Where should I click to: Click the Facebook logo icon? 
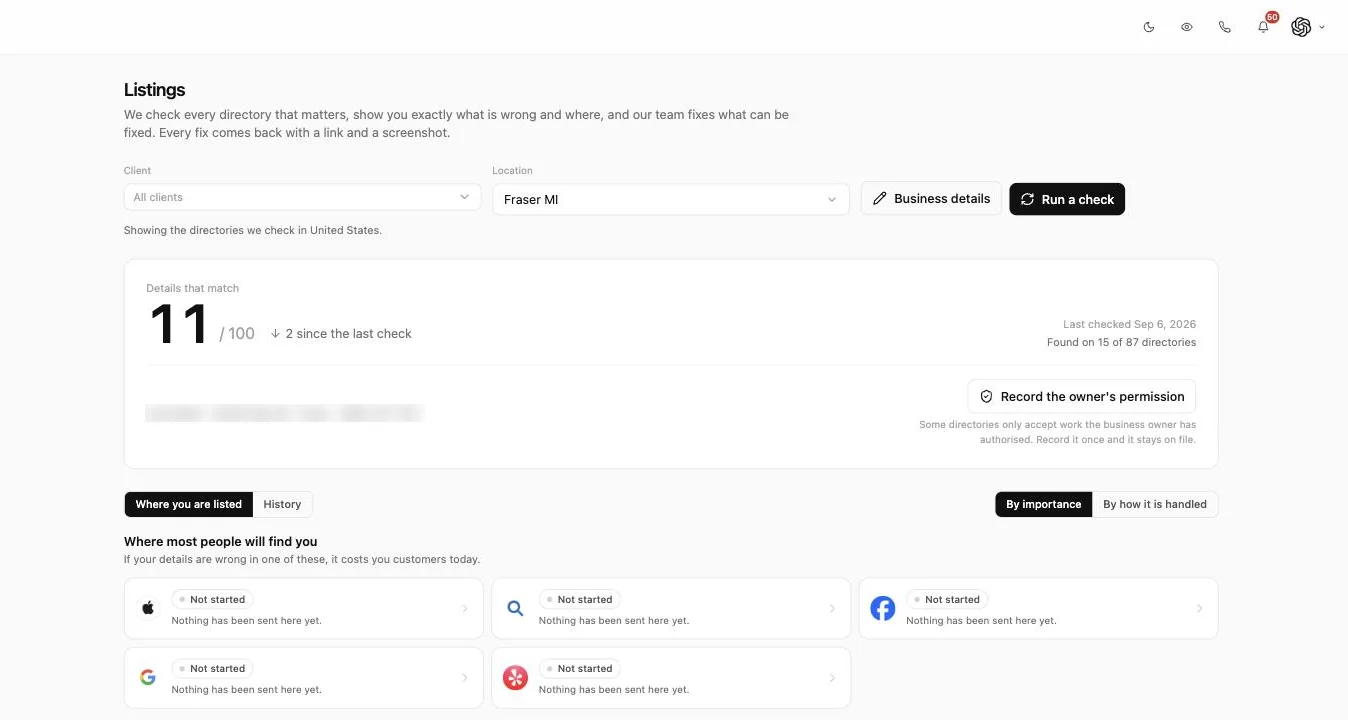click(x=883, y=608)
